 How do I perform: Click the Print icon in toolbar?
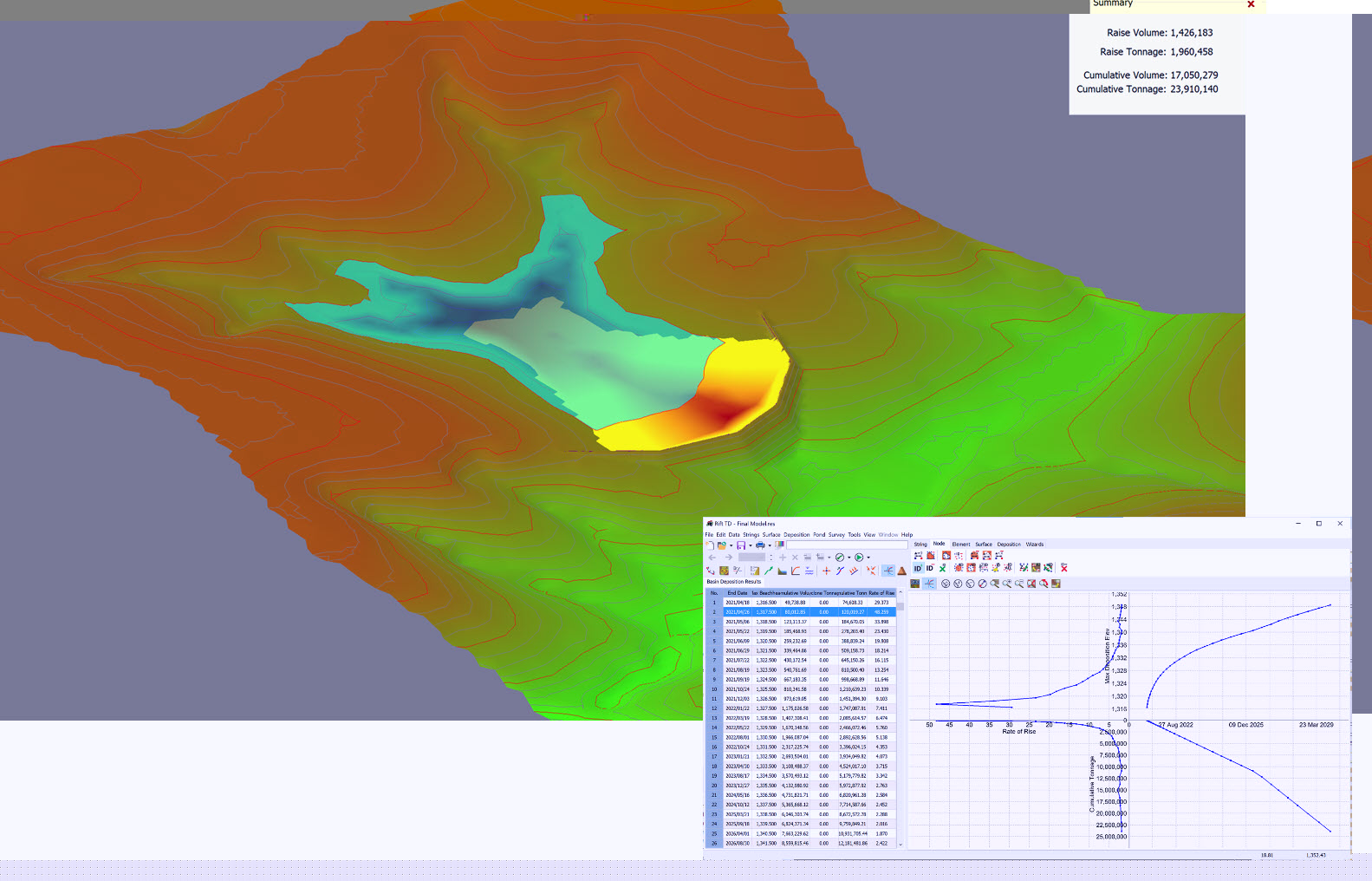pos(759,545)
